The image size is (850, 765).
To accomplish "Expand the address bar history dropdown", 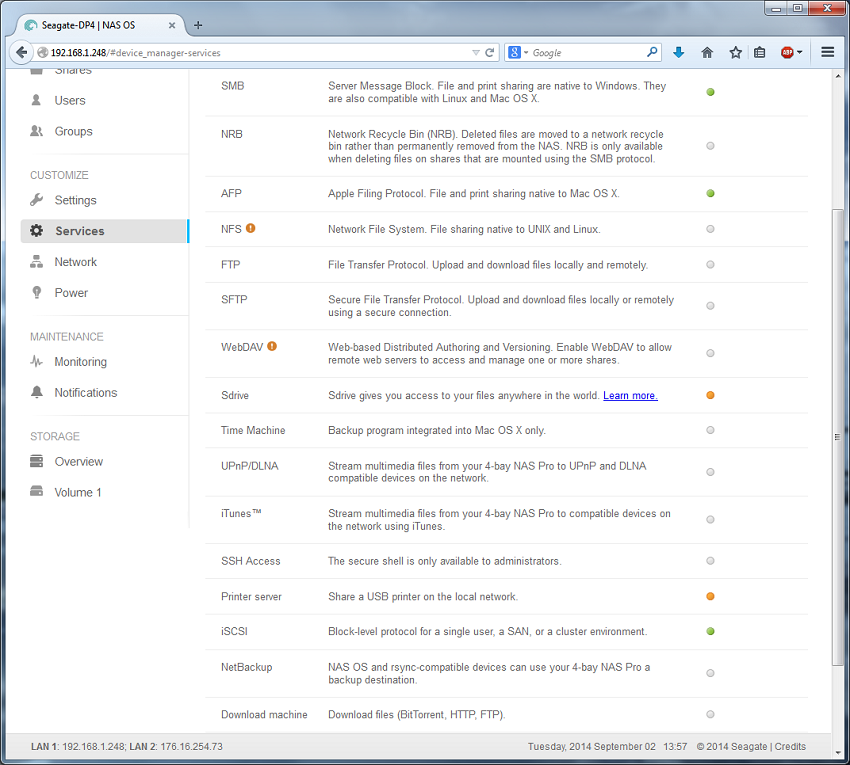I will pyautogui.click(x=476, y=53).
